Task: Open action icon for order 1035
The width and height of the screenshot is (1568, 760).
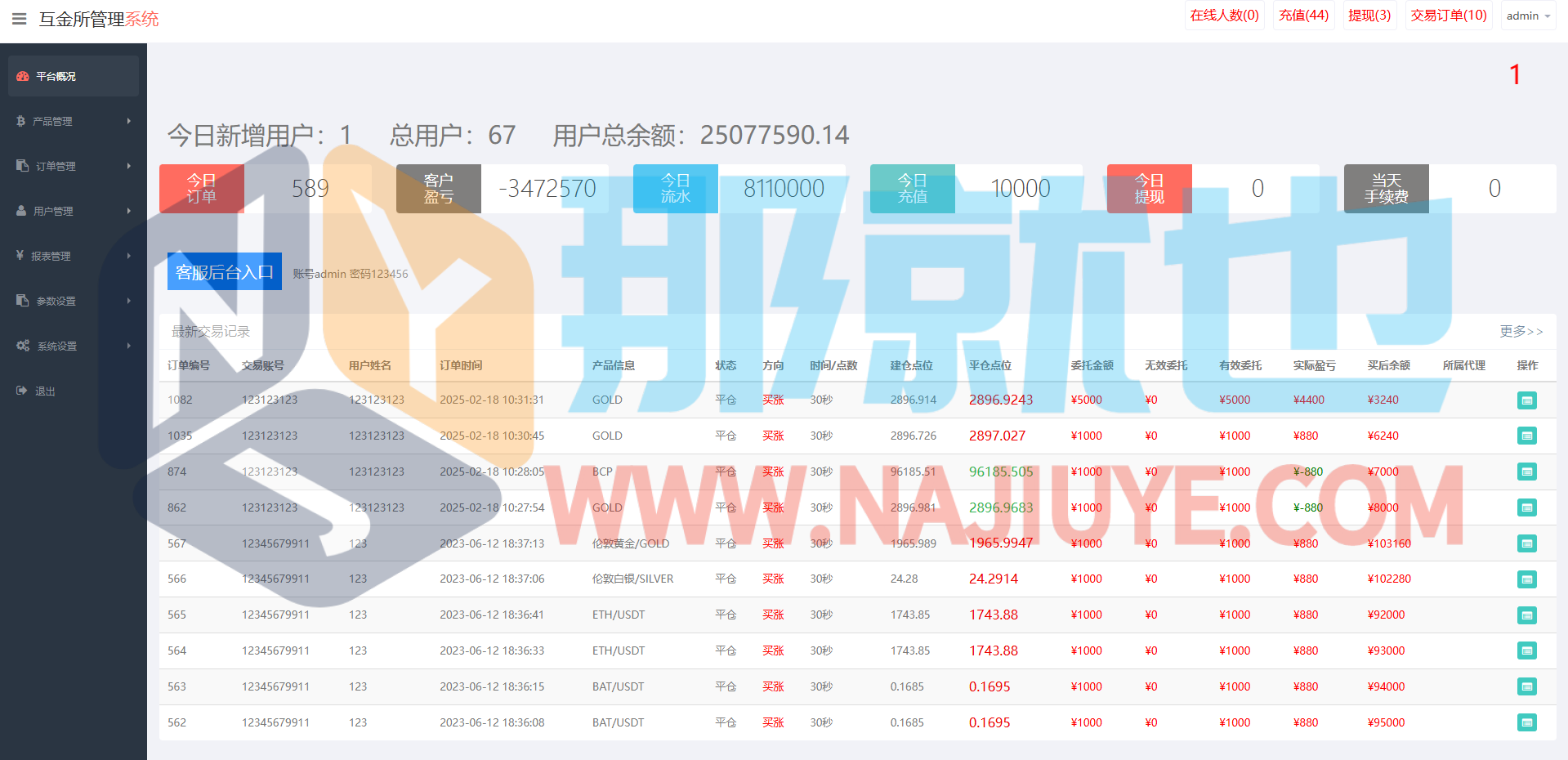Action: (x=1526, y=436)
